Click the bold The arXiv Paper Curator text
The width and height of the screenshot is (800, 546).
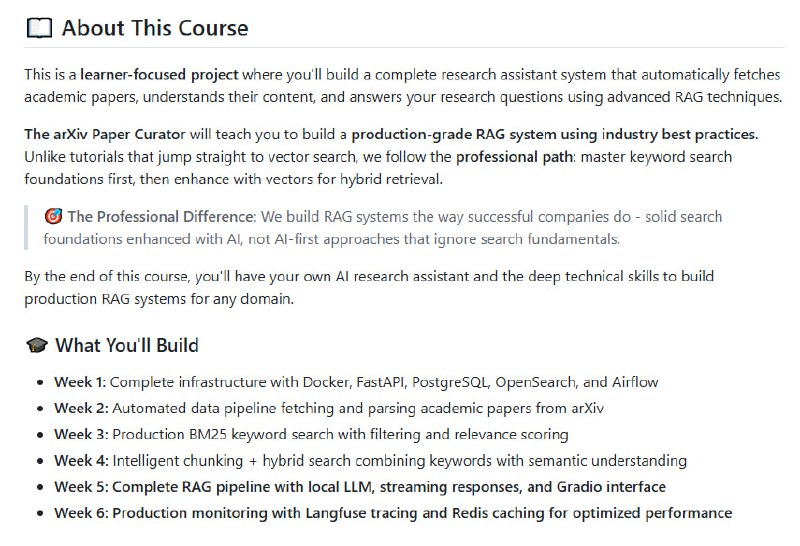click(x=94, y=134)
